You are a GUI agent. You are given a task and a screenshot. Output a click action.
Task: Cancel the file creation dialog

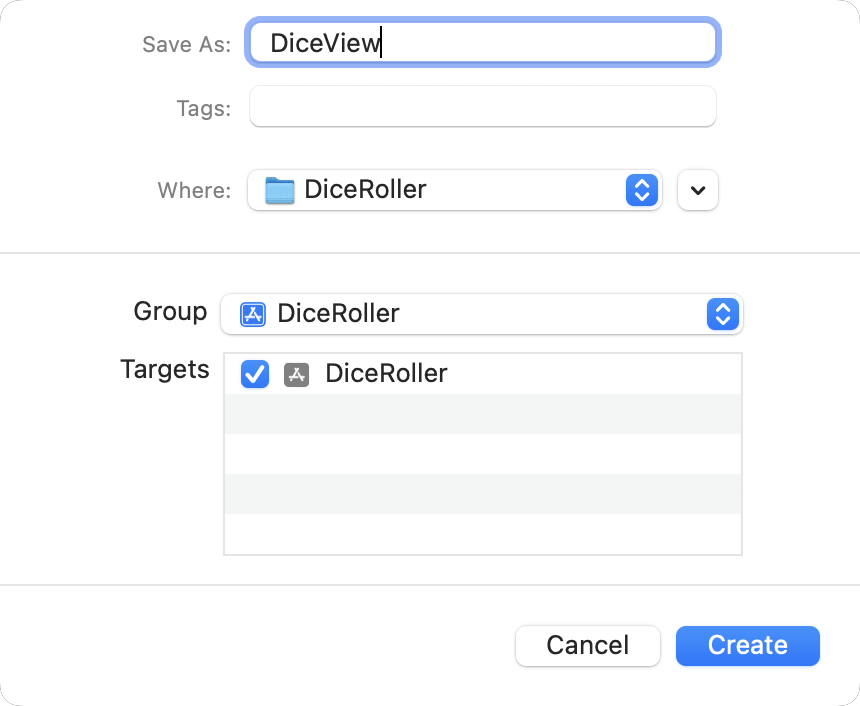(x=587, y=645)
